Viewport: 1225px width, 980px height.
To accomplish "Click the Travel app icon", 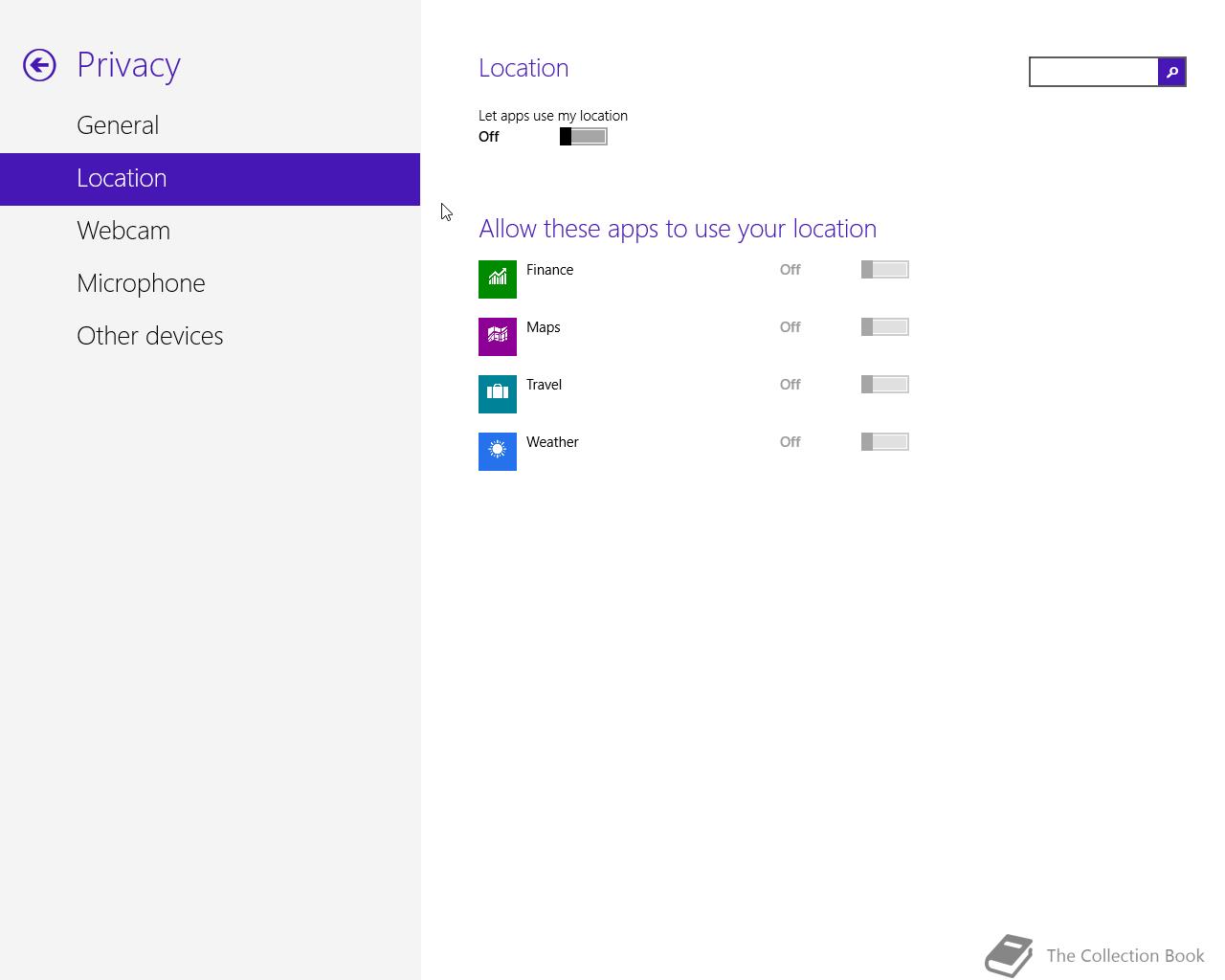I will pos(498,394).
